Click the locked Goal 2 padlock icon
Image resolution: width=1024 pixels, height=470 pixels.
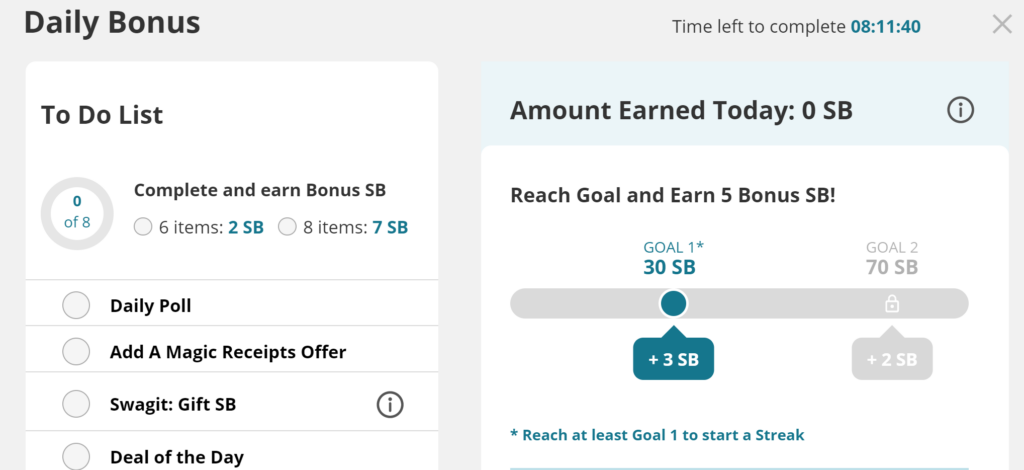[892, 304]
